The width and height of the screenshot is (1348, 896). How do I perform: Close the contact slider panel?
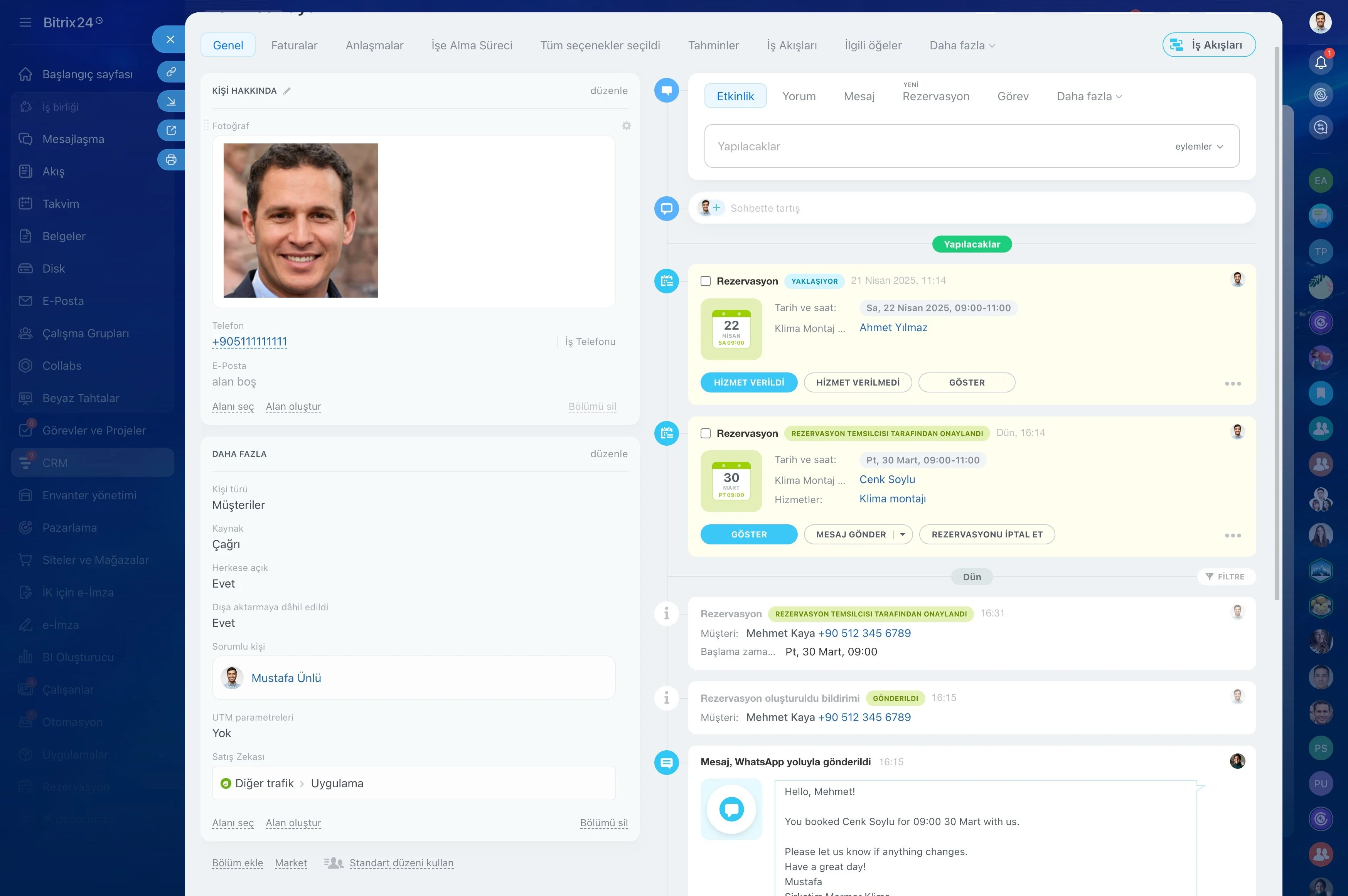tap(170, 39)
